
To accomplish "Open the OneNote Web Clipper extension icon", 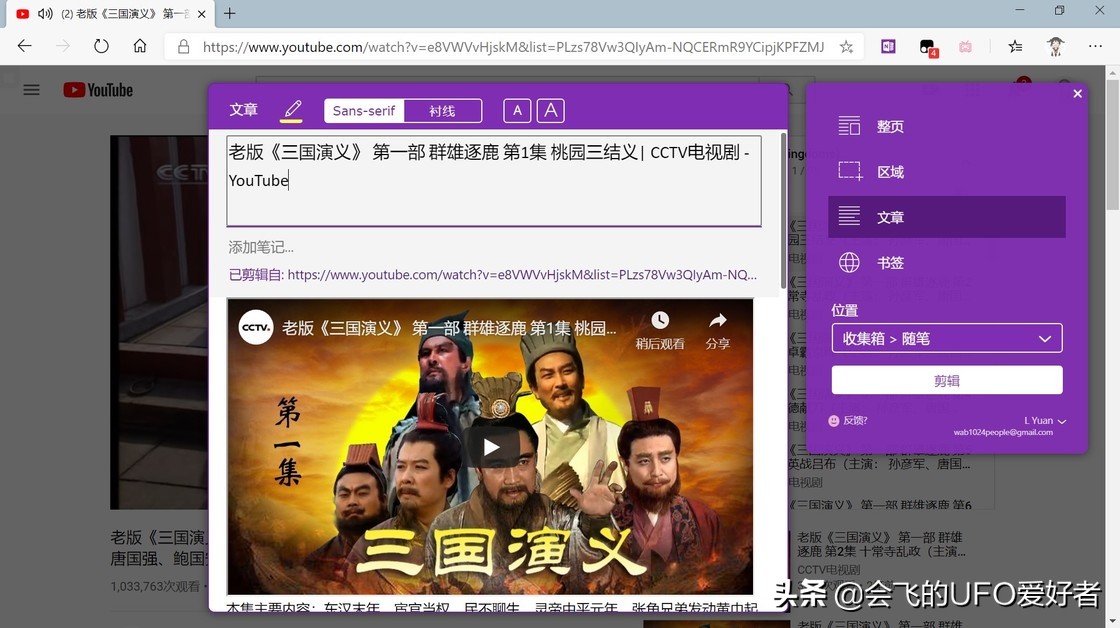I will (x=888, y=46).
